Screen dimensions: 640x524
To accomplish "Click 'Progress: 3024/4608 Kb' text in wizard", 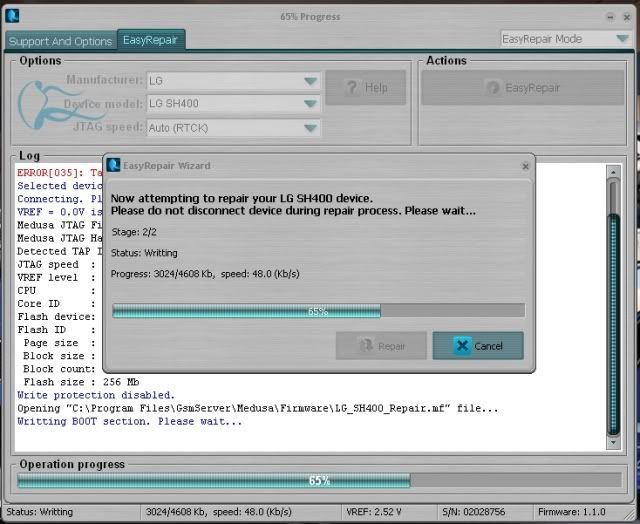I will coord(205,274).
